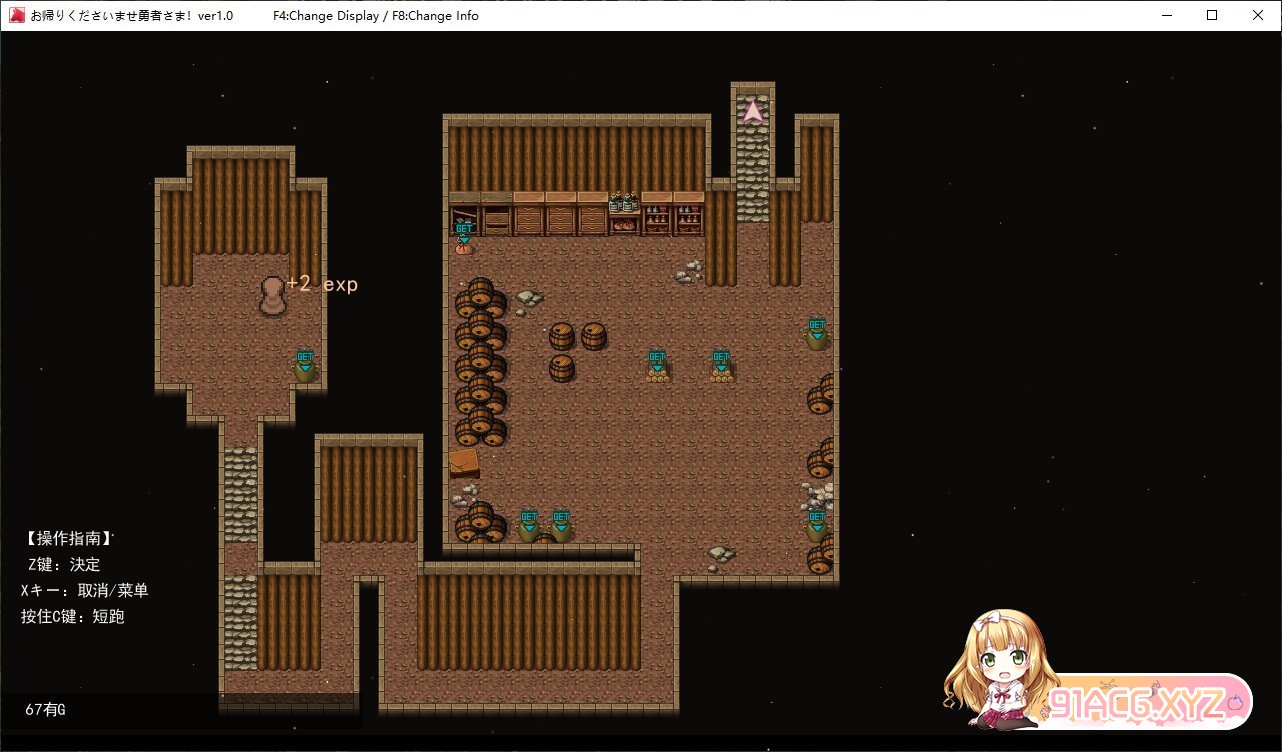Collect the GET marker beside the drawers
The image size is (1282, 752).
[463, 235]
